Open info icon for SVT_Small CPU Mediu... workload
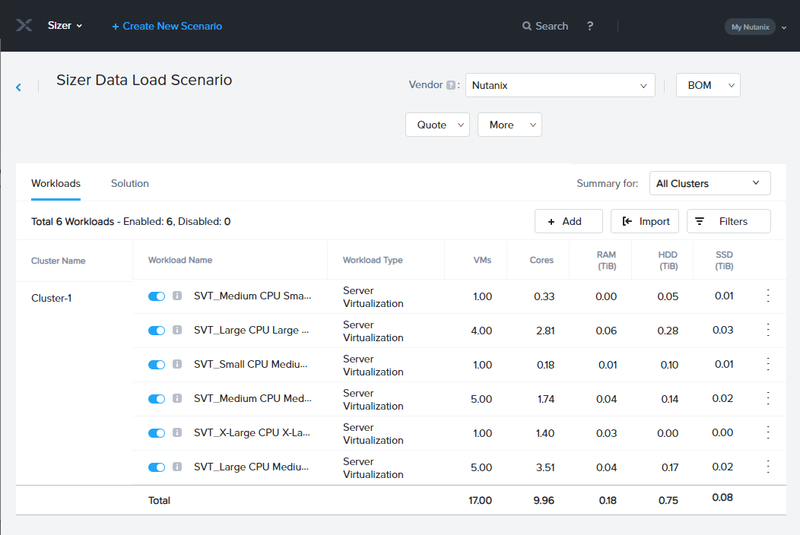The width and height of the screenshot is (800, 535). 177,364
